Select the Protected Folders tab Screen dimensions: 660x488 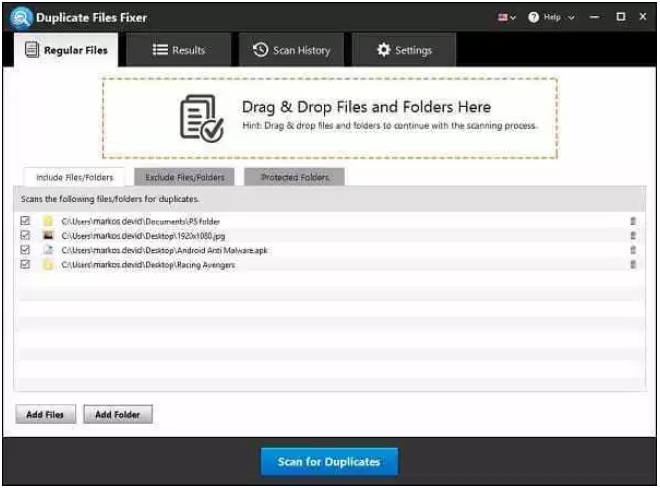295,177
